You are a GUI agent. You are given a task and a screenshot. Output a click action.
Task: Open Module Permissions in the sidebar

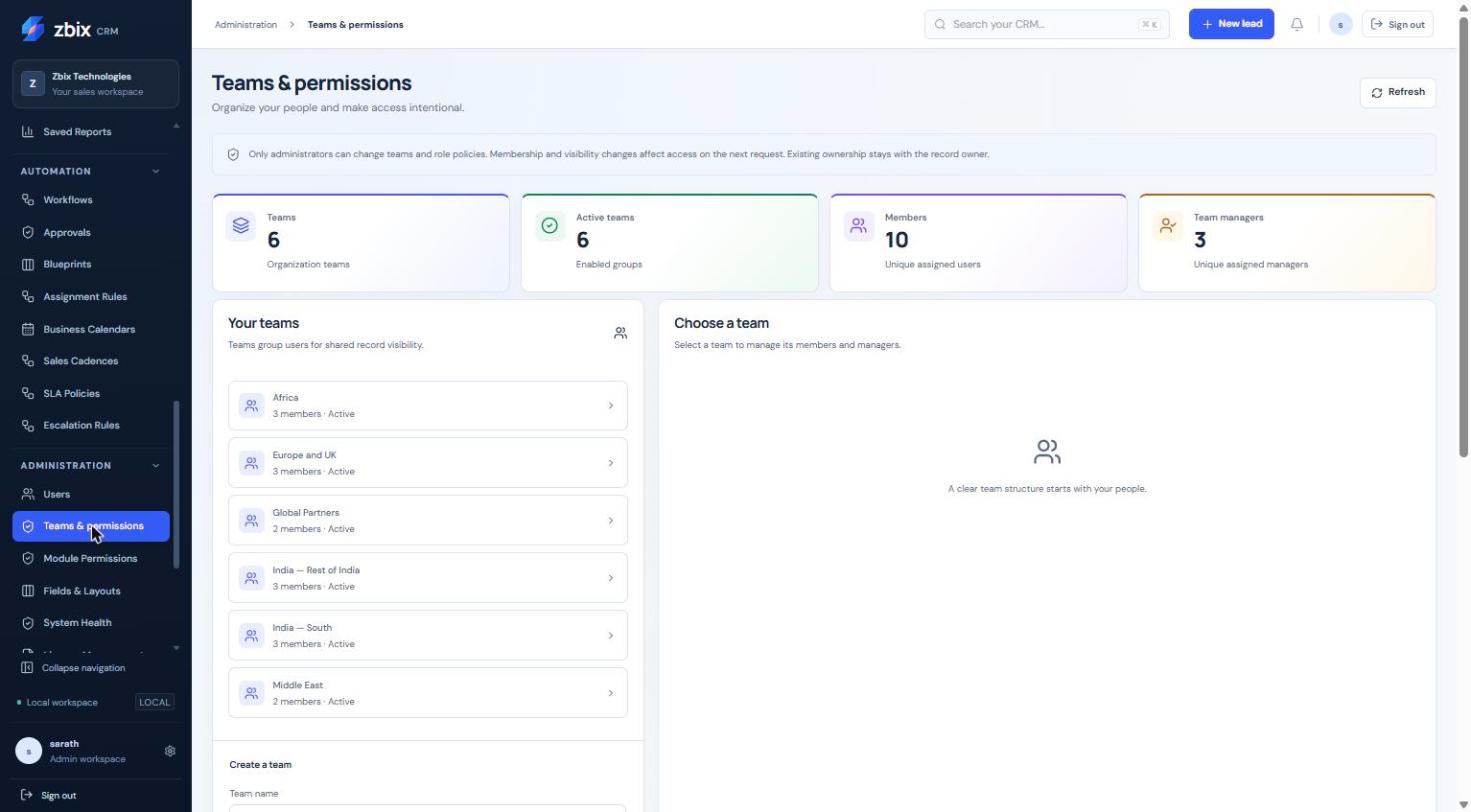coord(91,559)
